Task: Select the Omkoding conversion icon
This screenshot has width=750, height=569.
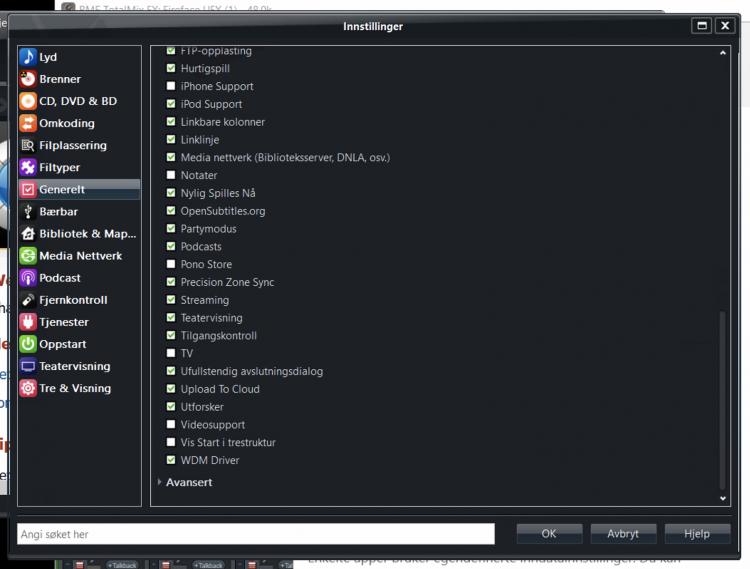Action: pyautogui.click(x=28, y=123)
